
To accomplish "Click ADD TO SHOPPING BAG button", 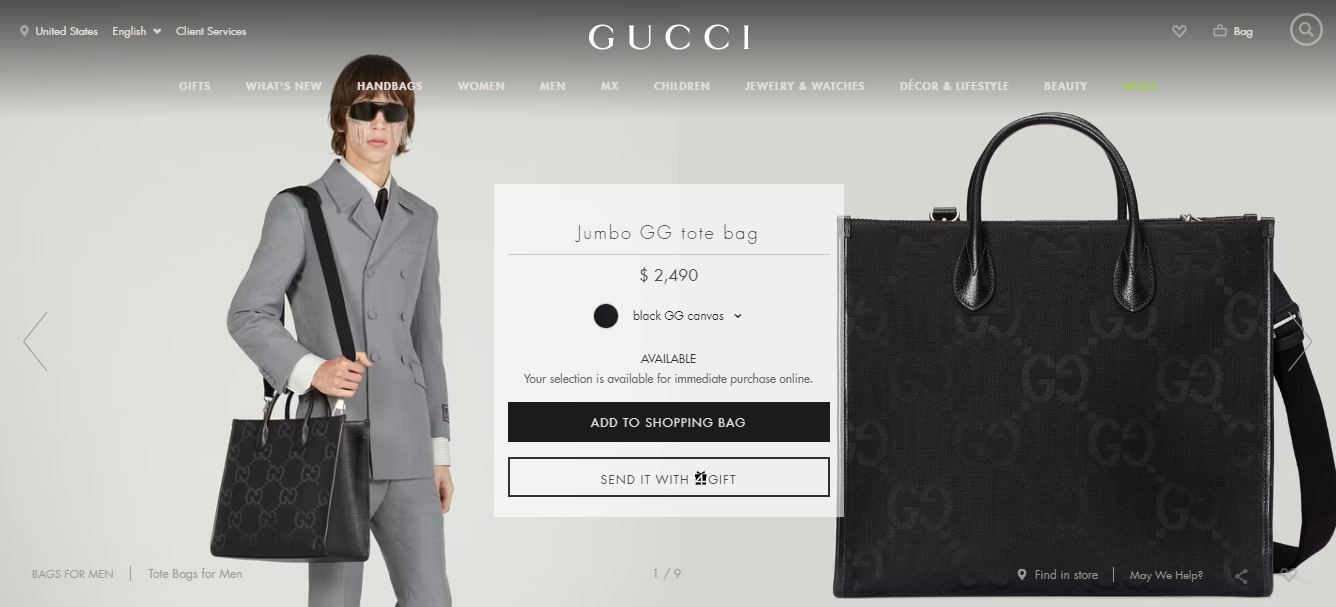I will click(668, 422).
